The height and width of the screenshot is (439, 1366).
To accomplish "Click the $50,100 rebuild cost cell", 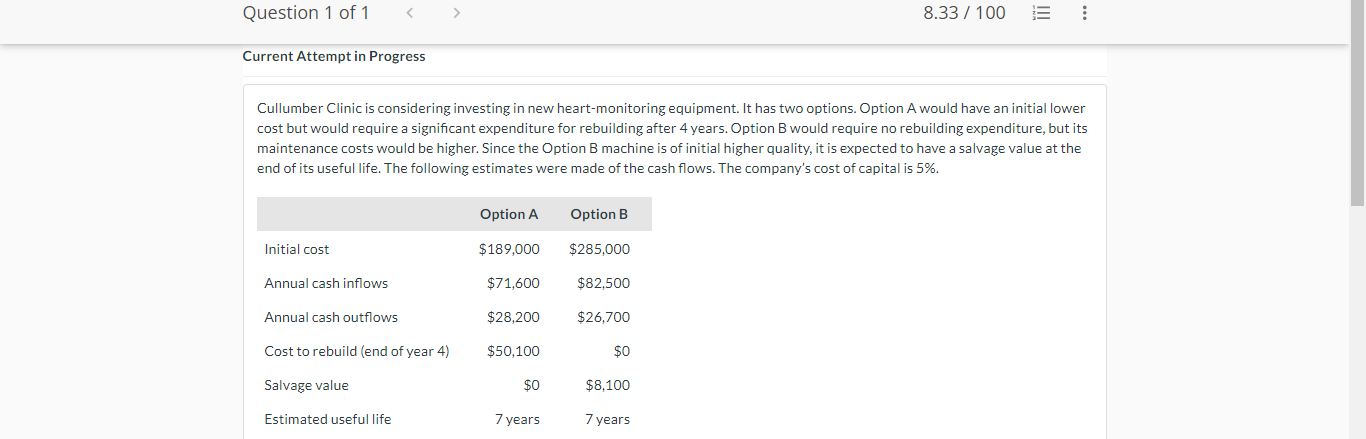I will pyautogui.click(x=513, y=351).
